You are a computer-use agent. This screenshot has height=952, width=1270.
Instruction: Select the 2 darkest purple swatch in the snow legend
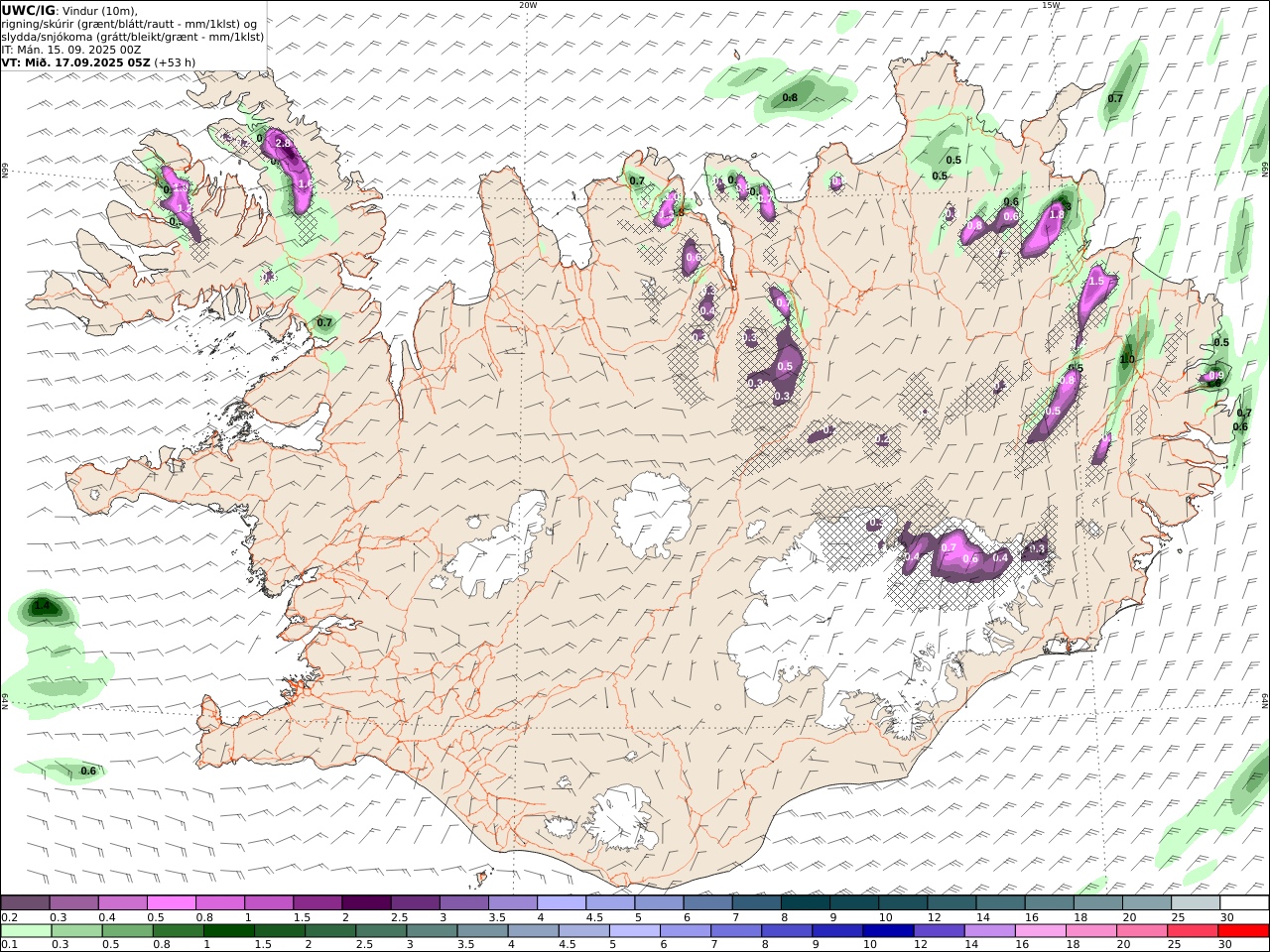366,903
